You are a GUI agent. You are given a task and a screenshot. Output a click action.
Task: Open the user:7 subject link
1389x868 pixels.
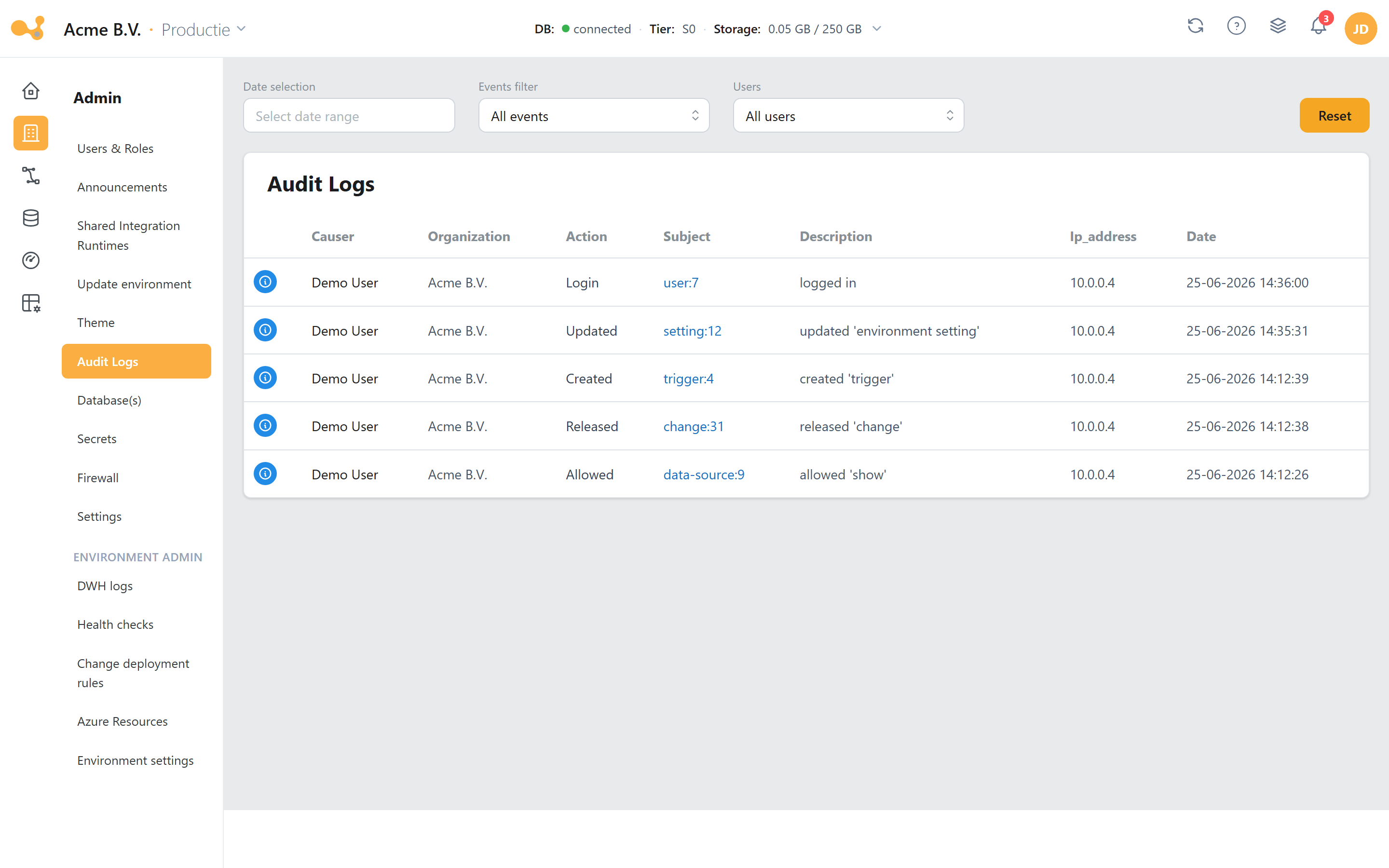(x=681, y=283)
